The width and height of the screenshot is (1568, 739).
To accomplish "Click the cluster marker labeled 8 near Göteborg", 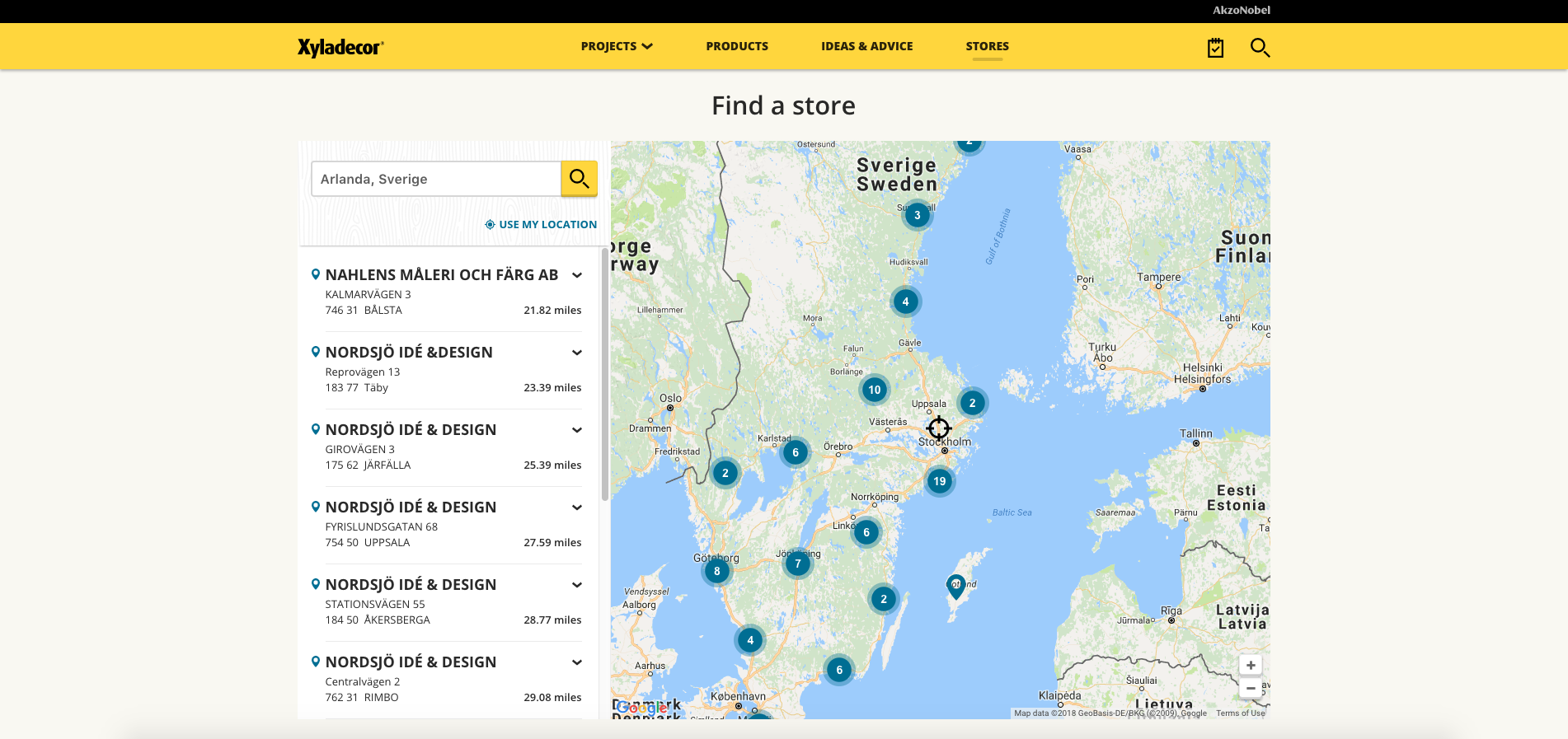I will [716, 571].
